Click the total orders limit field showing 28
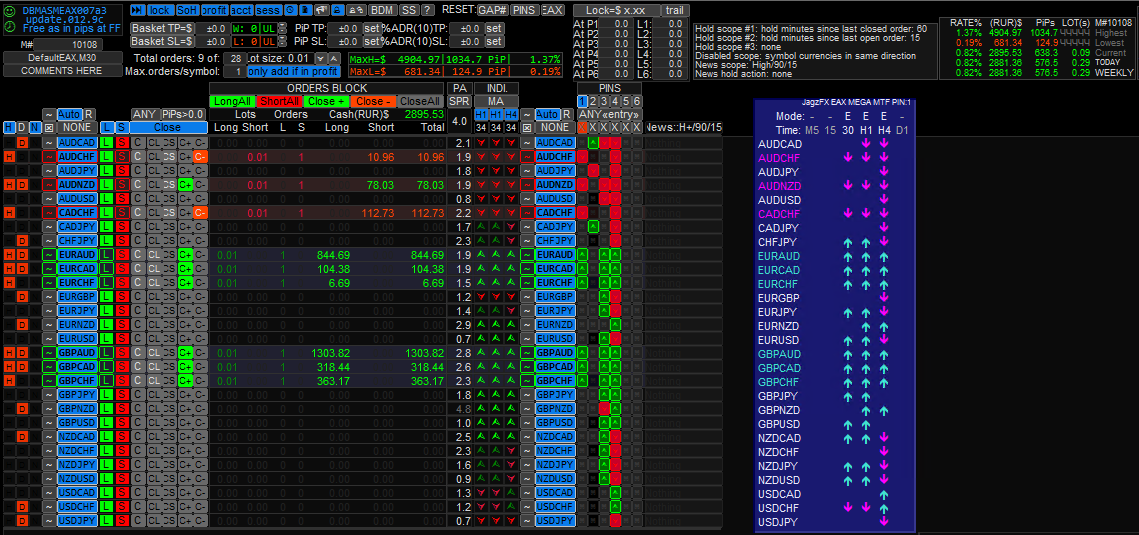 (235, 57)
